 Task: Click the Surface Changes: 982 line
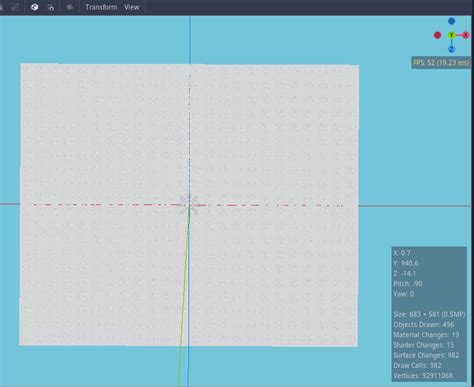[x=426, y=355]
